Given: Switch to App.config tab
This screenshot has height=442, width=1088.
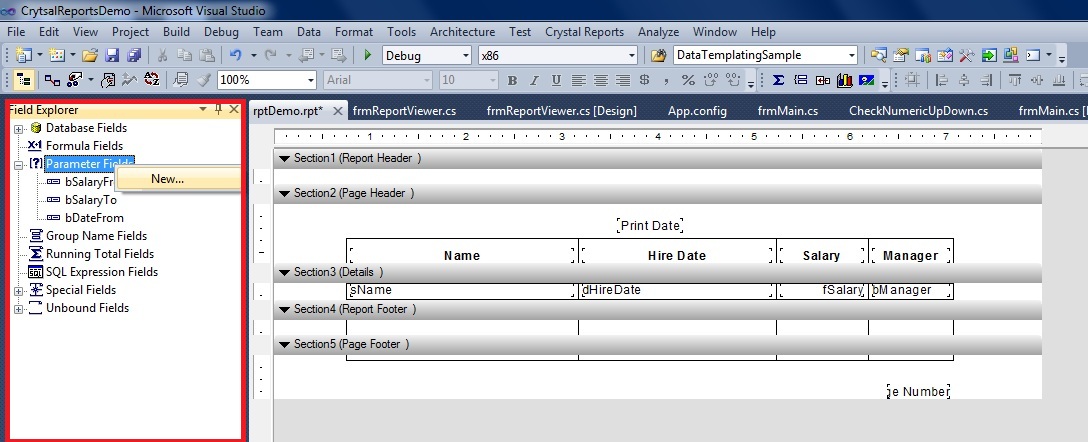Looking at the screenshot, I should click(x=697, y=111).
